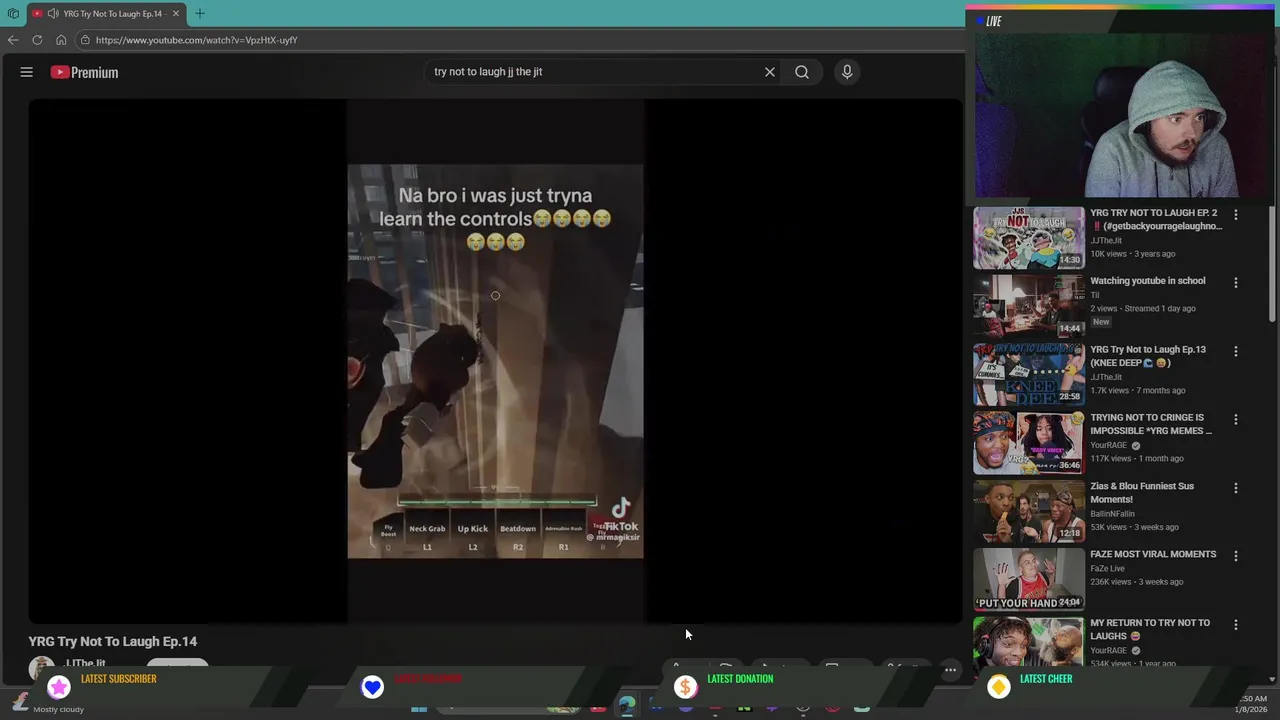Open KNEE DEEP Ep.13 thumbnail
This screenshot has width=1280, height=720.
1029,375
